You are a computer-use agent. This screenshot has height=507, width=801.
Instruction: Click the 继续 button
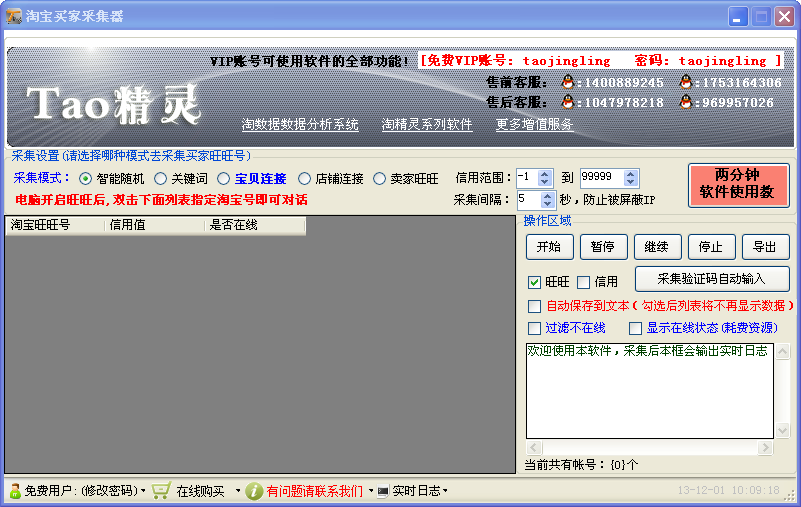click(657, 247)
